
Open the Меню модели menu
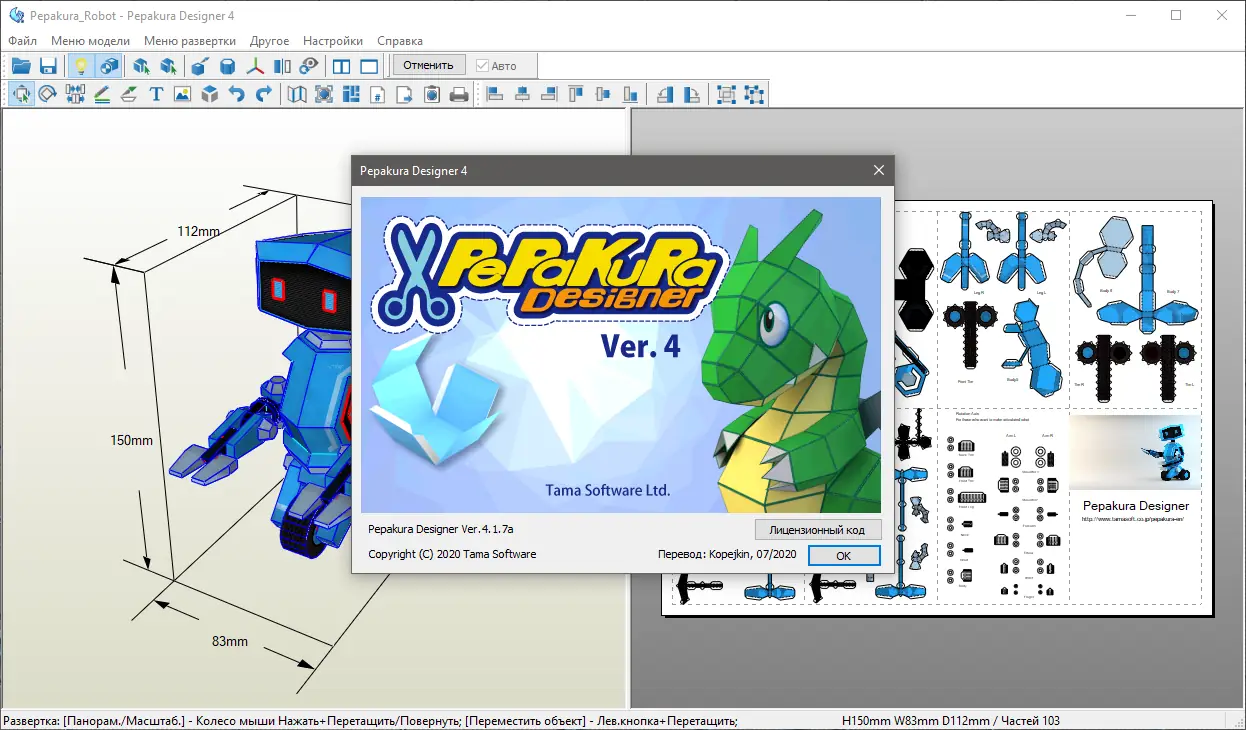91,41
